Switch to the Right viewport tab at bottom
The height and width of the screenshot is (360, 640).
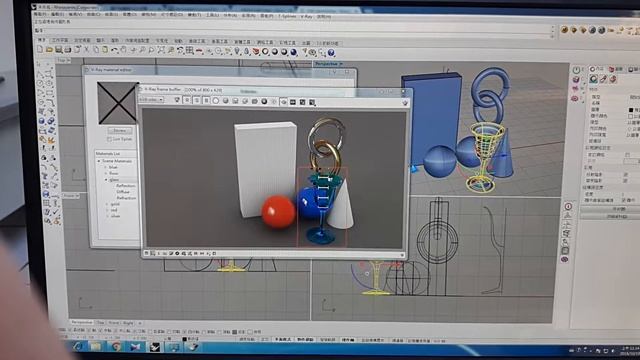click(128, 323)
